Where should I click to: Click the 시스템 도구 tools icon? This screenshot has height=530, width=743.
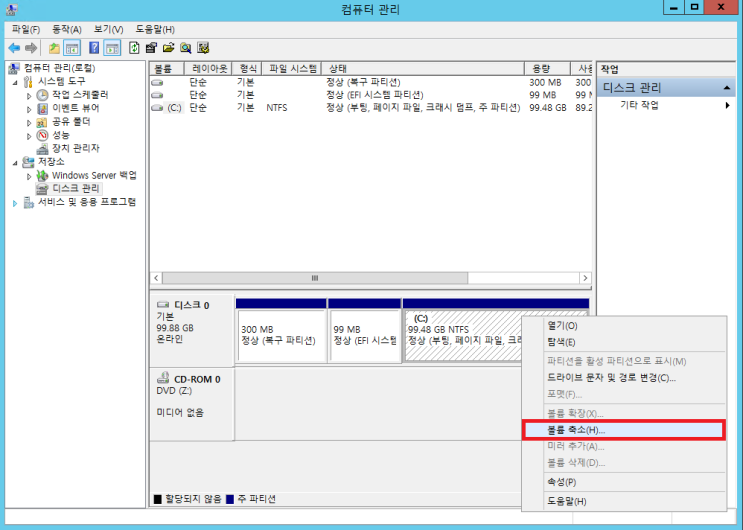(28, 82)
